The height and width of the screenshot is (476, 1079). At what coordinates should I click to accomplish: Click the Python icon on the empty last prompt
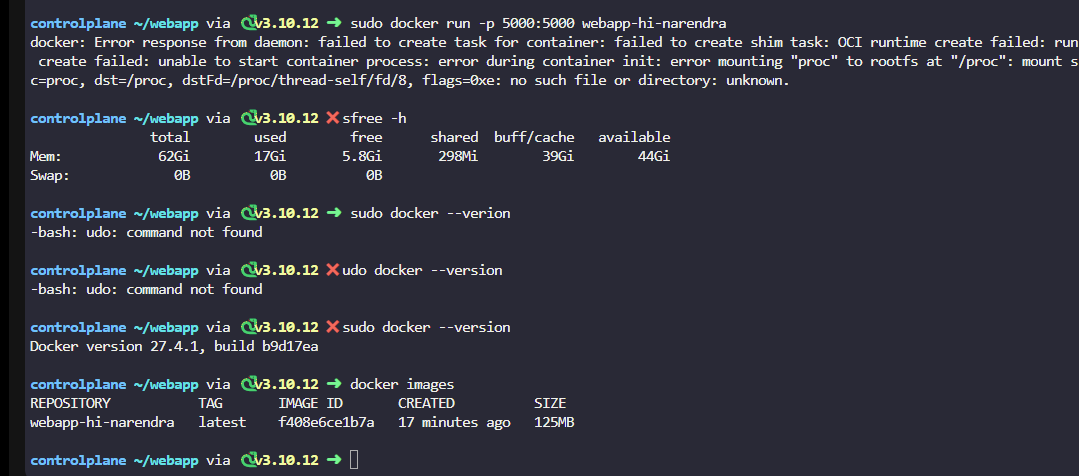click(x=248, y=460)
